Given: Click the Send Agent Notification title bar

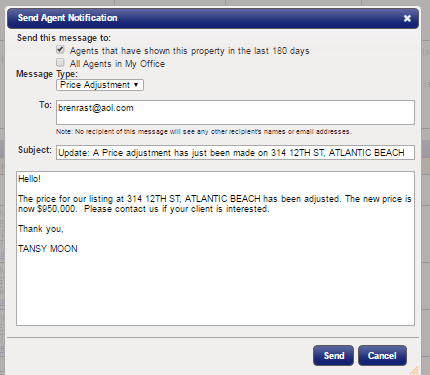Looking at the screenshot, I should point(213,18).
